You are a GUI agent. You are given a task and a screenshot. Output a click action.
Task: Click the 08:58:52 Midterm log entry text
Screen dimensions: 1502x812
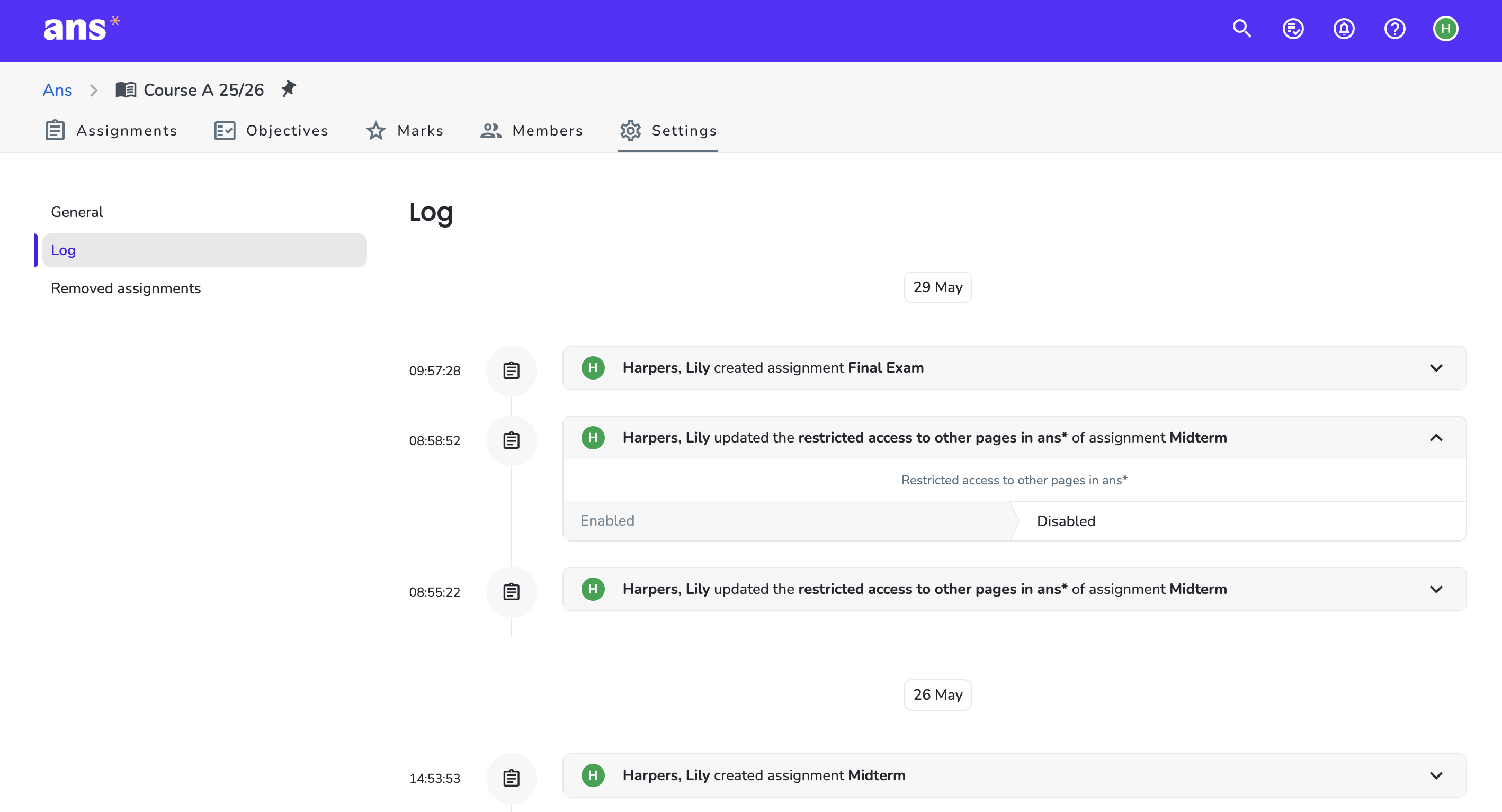(x=925, y=438)
